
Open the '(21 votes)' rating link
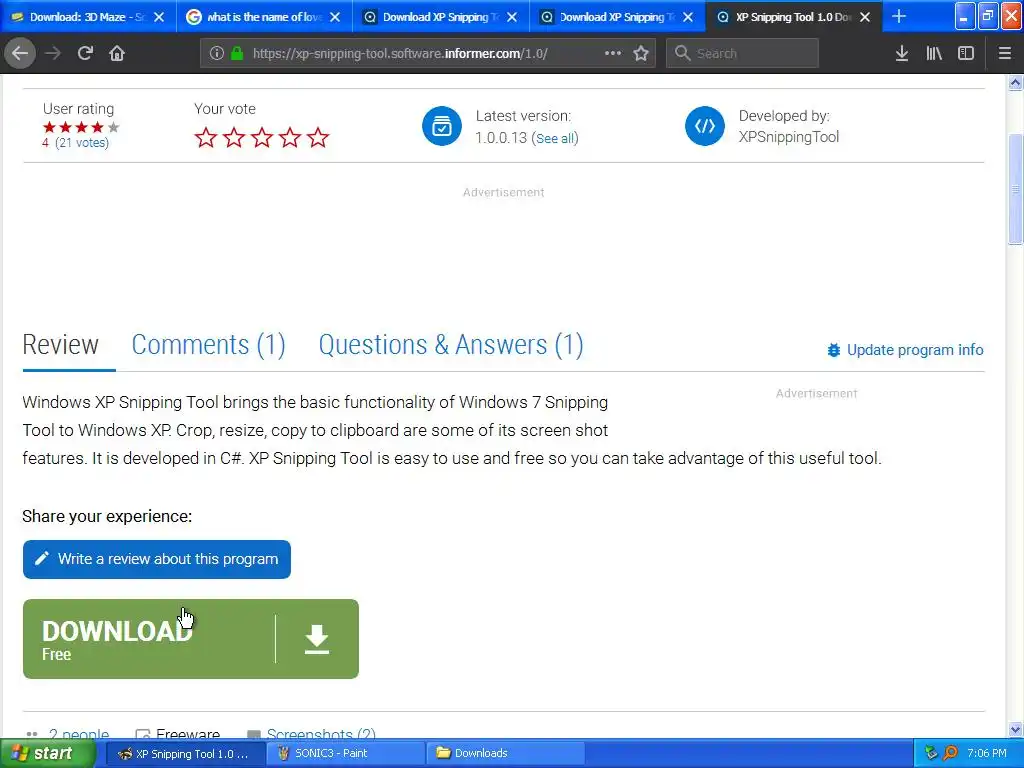(82, 142)
